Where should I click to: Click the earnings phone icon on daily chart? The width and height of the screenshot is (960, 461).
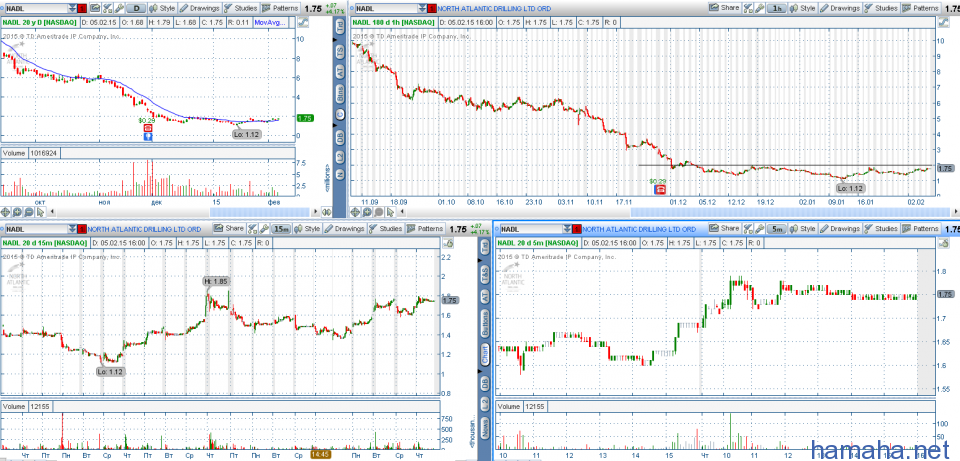click(148, 129)
